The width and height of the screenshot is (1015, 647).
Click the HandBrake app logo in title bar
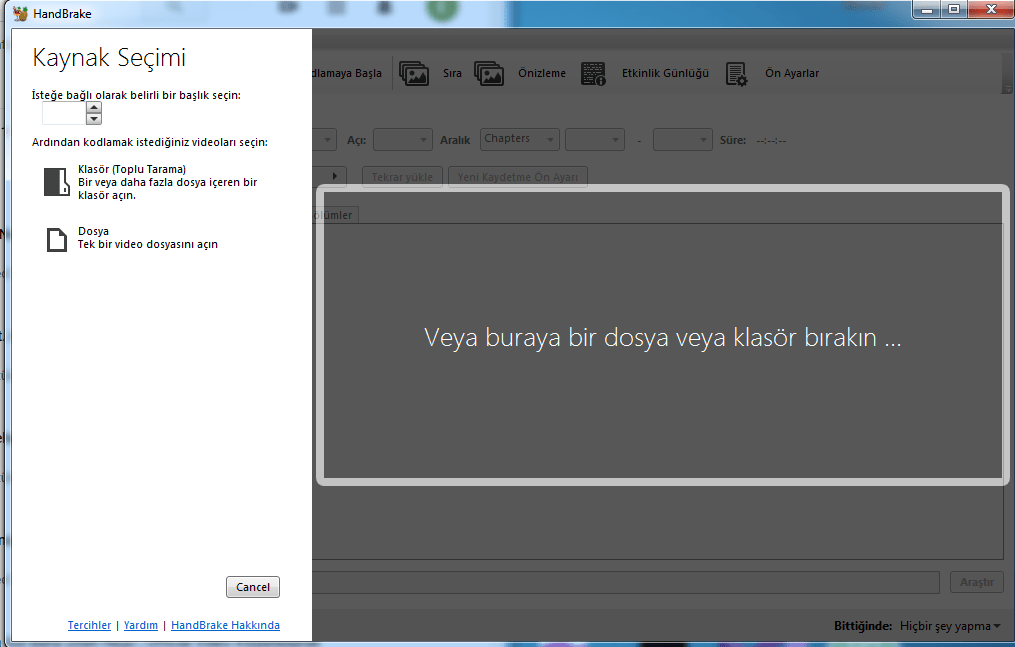click(20, 13)
